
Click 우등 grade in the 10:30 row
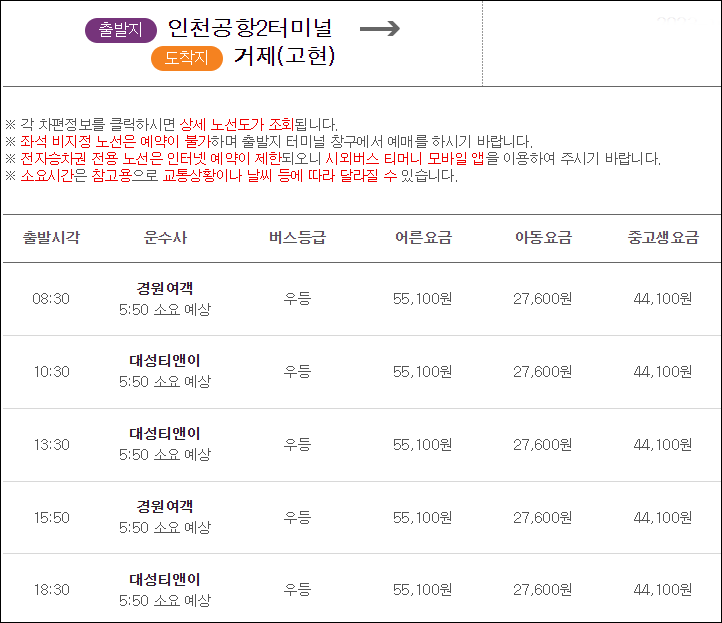[297, 372]
